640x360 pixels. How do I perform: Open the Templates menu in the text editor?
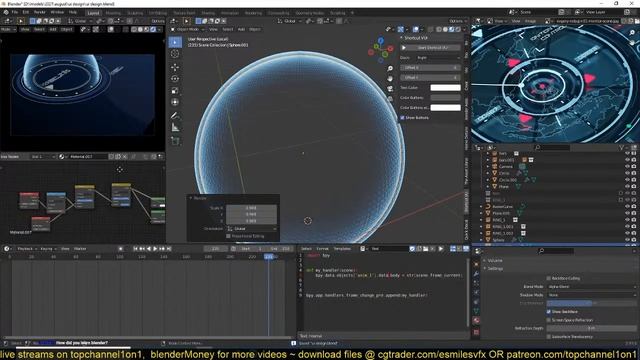[x=342, y=249]
